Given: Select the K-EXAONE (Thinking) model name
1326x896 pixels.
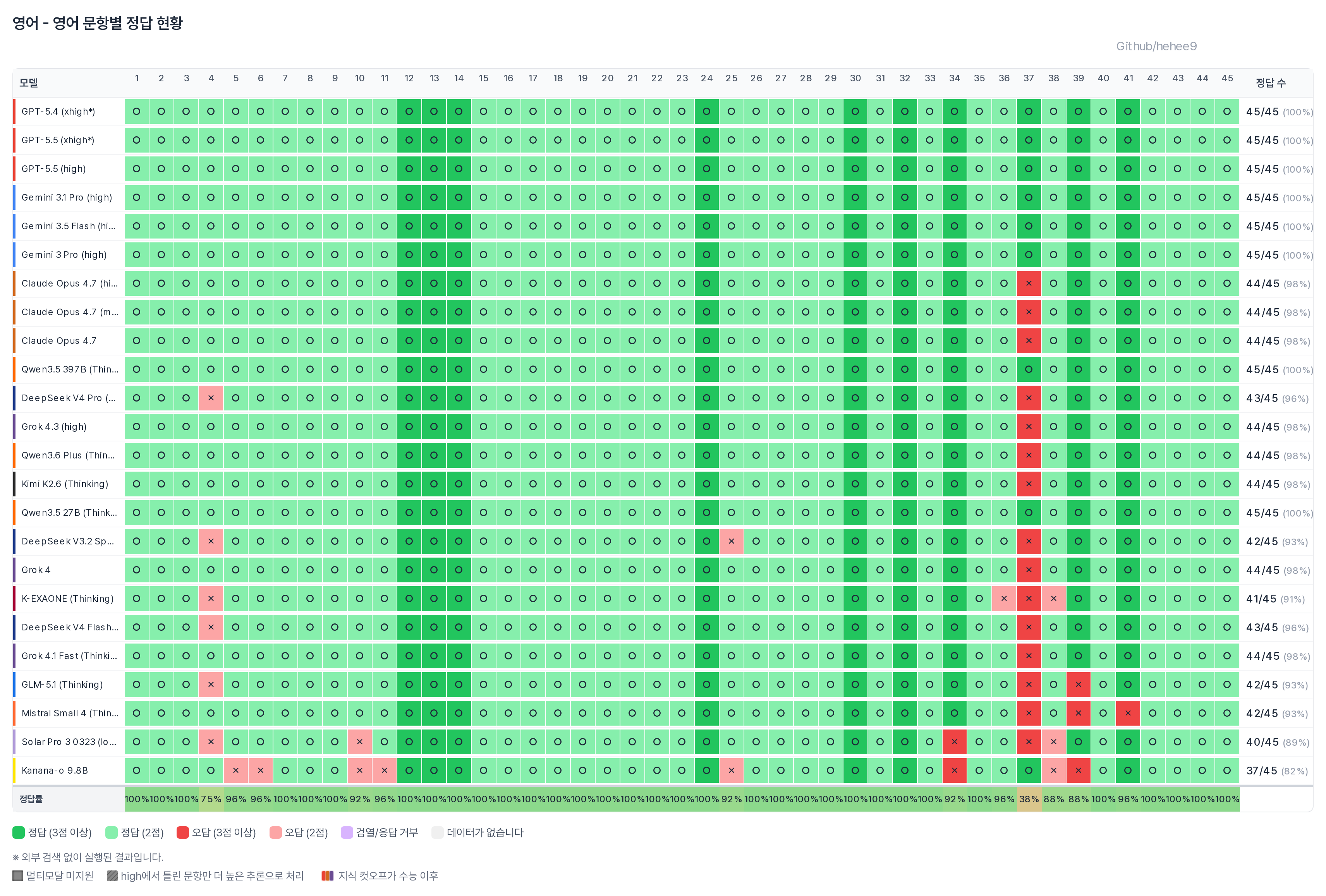Looking at the screenshot, I should 67,599.
